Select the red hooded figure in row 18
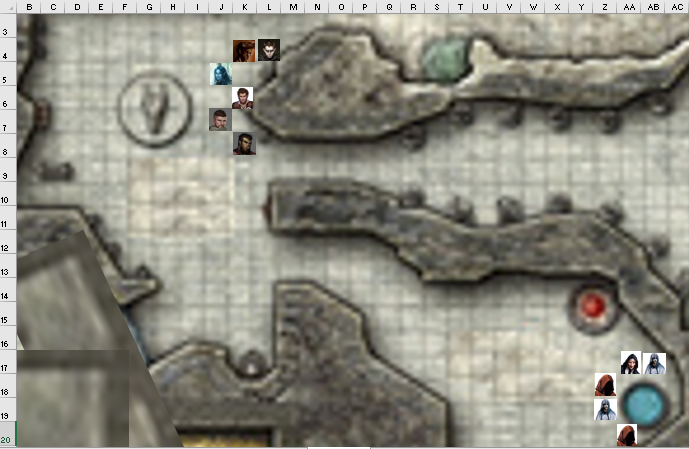 click(x=606, y=385)
